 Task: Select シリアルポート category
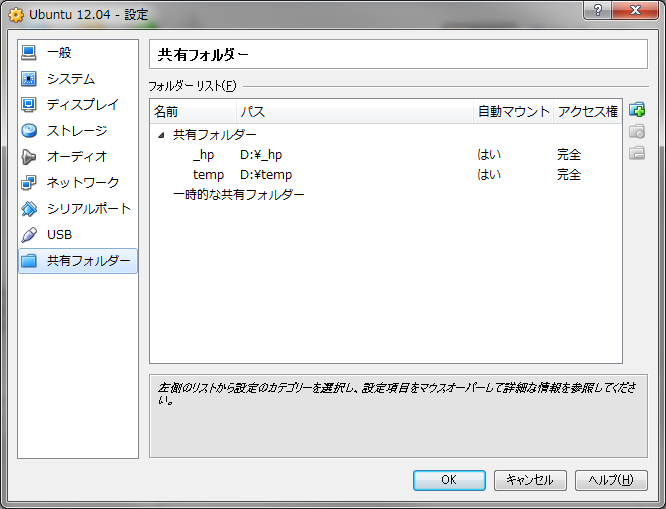89,209
